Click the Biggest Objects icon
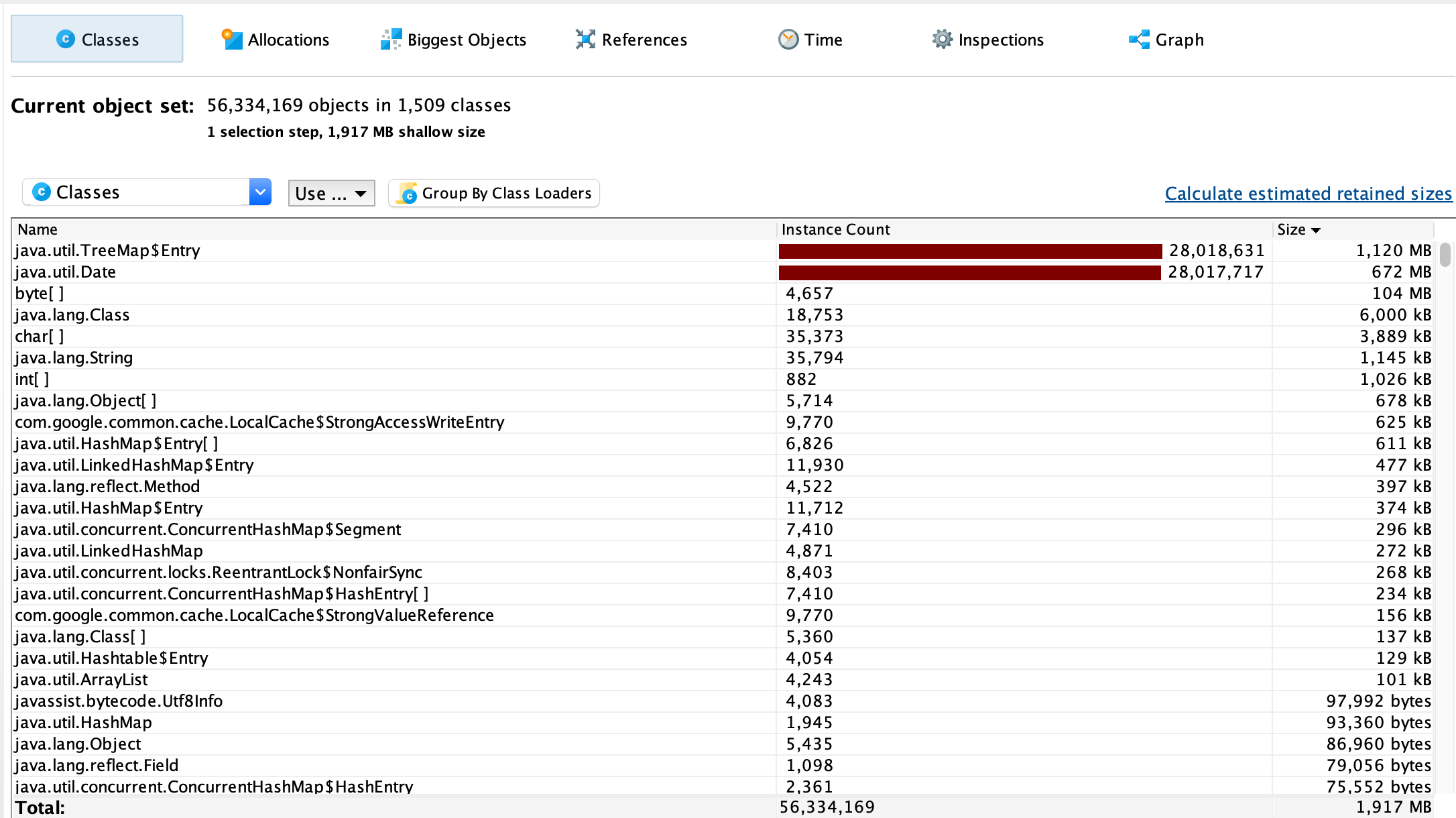The height and width of the screenshot is (818, 1456). tap(391, 40)
